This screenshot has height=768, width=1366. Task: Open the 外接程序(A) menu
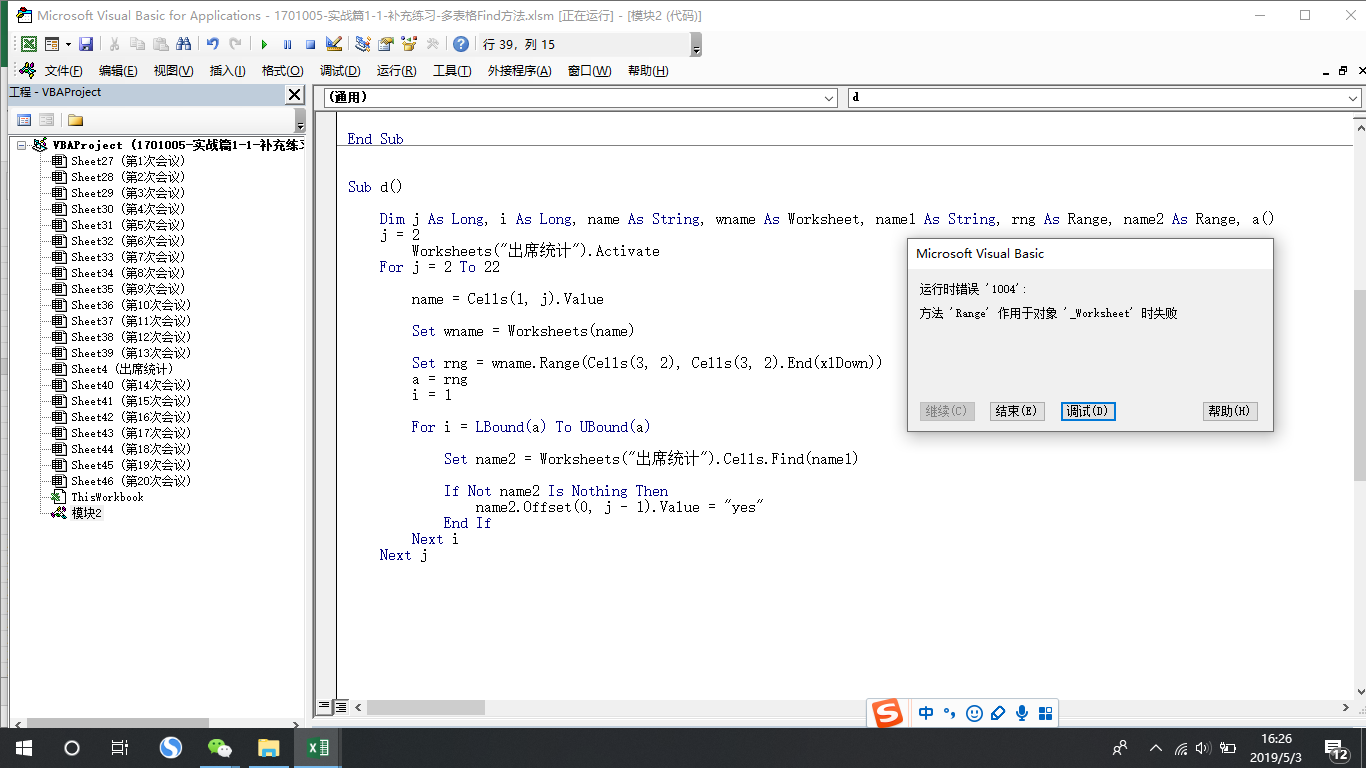519,71
